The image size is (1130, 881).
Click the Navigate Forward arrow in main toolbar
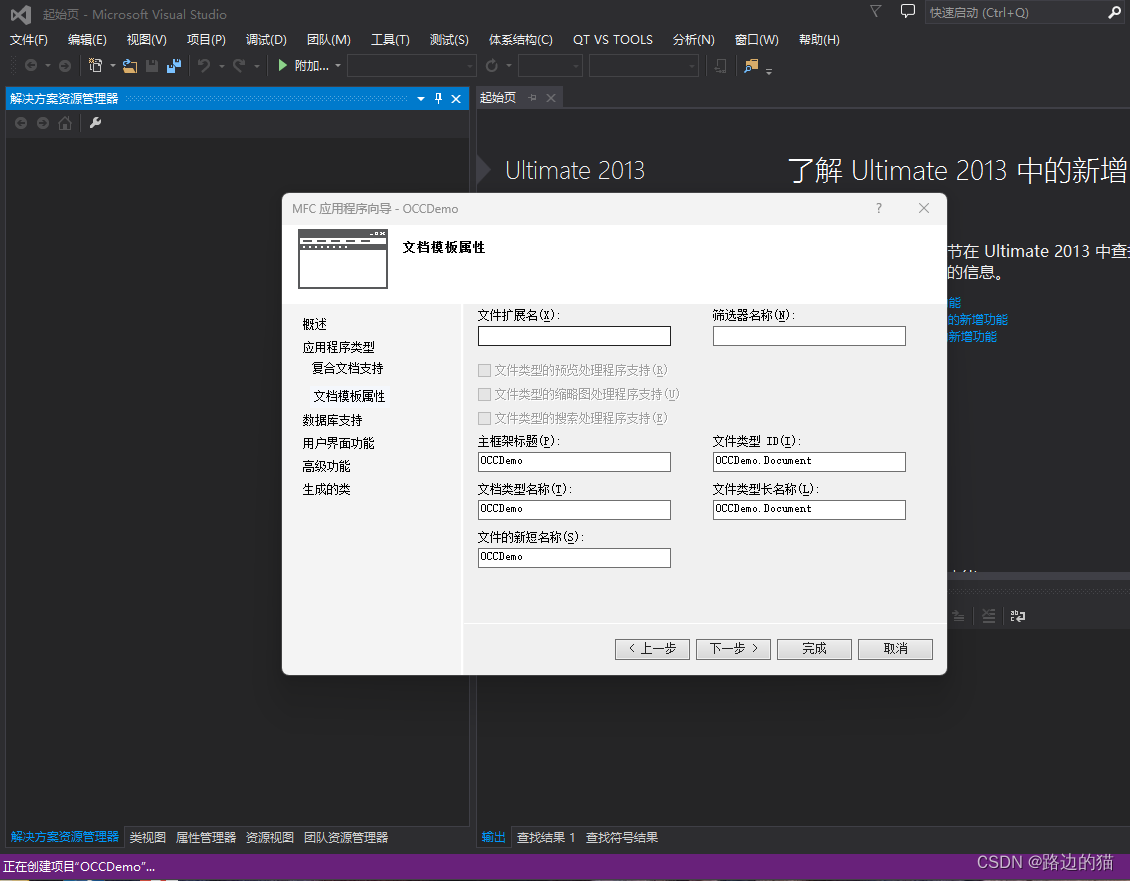click(65, 66)
